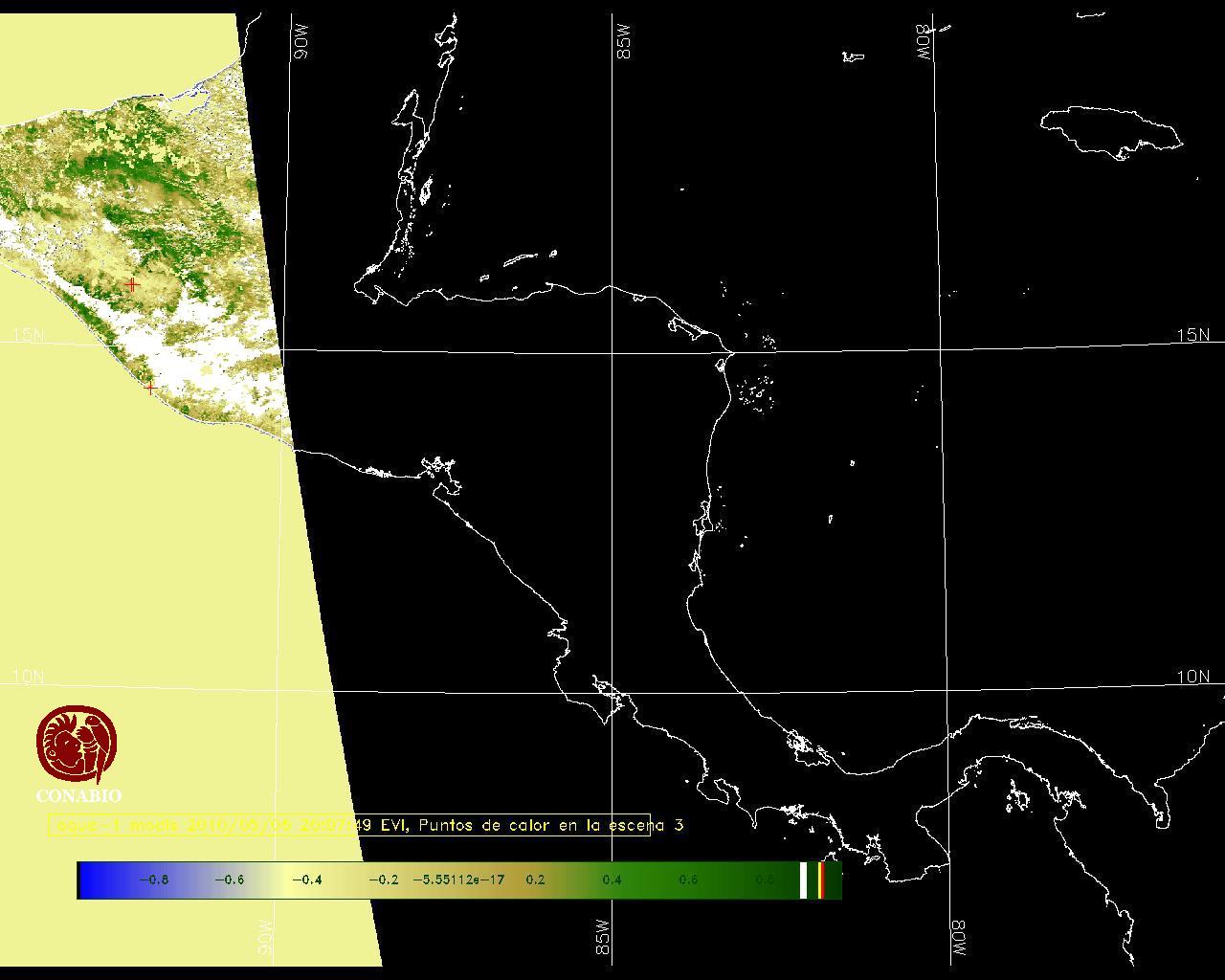
Task: Click the bottom 80W longitude label
Action: point(959,939)
